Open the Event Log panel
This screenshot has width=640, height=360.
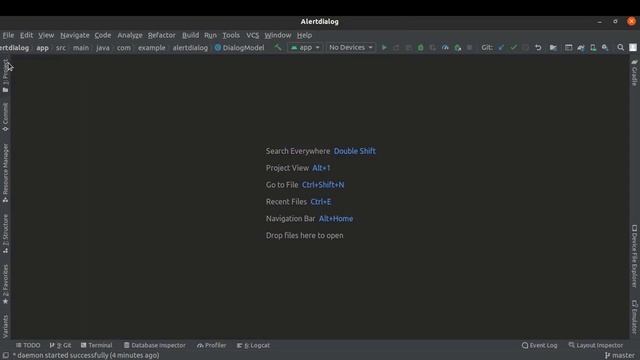coord(539,345)
